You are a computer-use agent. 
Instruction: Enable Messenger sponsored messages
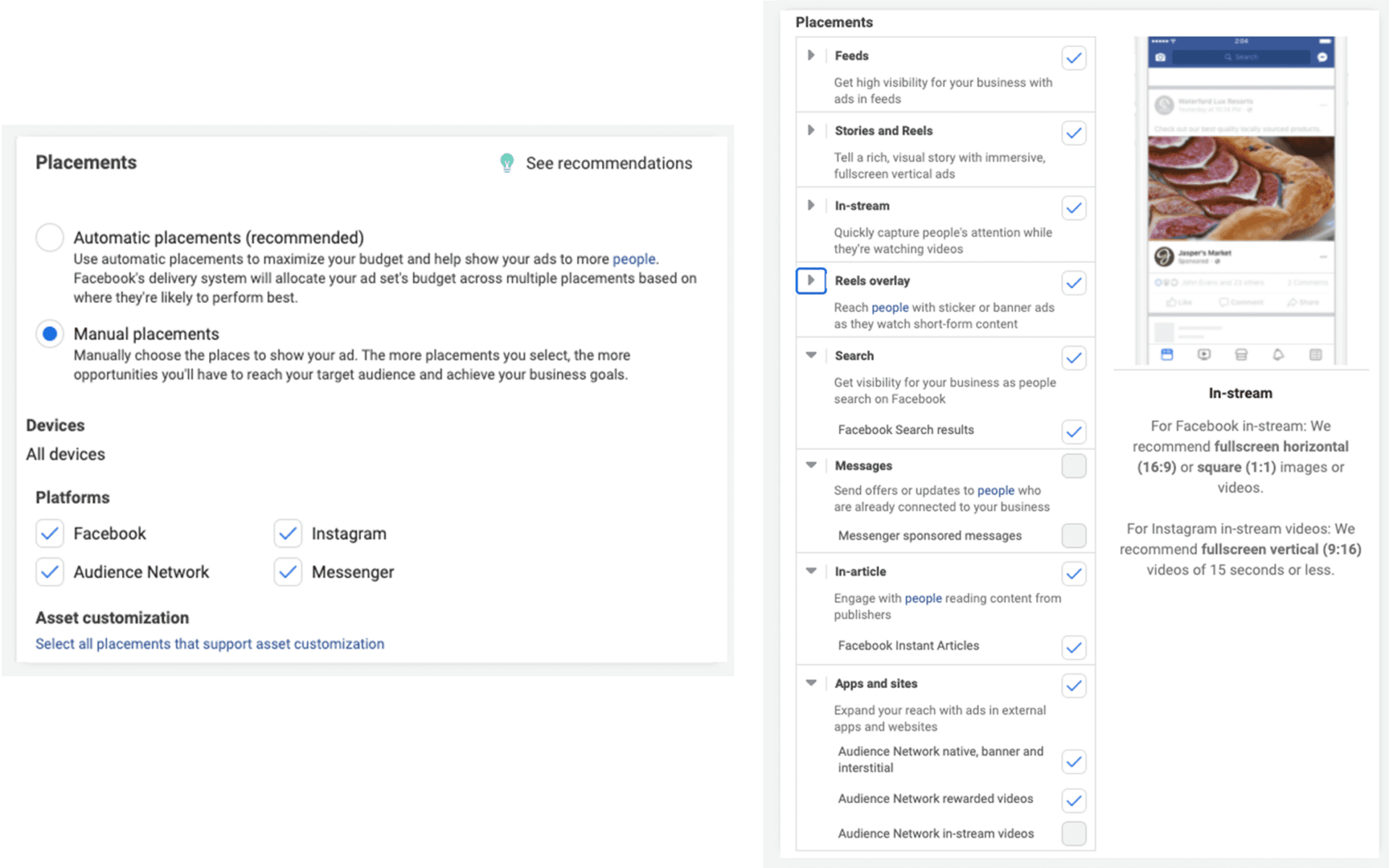[1074, 537]
